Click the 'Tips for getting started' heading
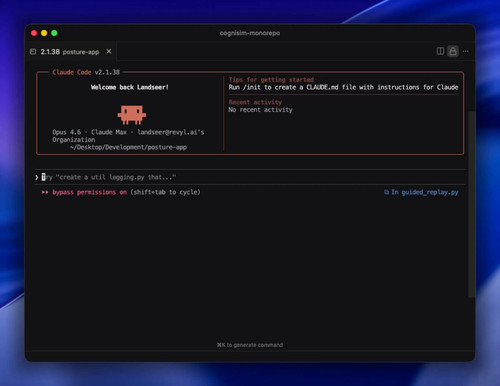The image size is (500, 386). (271, 80)
